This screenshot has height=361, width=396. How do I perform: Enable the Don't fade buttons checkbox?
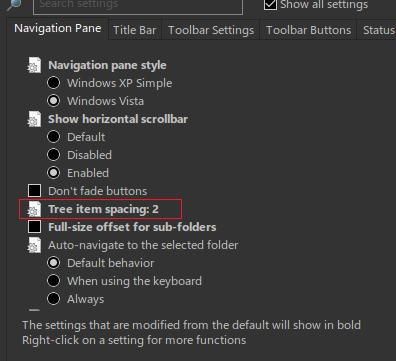[35, 191]
